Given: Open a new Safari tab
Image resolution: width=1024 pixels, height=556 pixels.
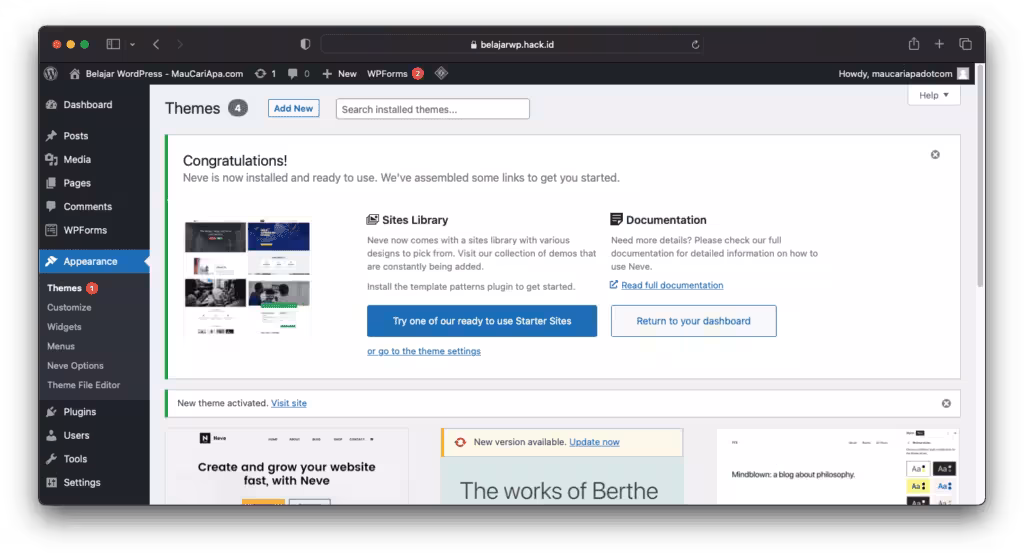Looking at the screenshot, I should click(939, 44).
